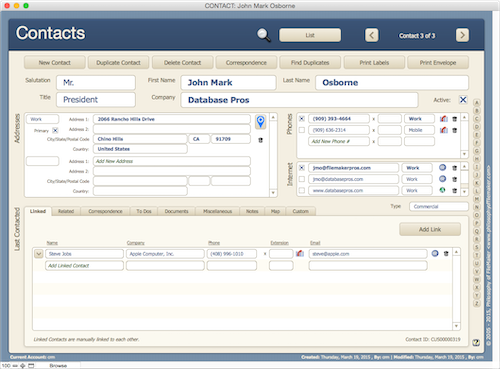This screenshot has width=500, height=369.
Task: Click the Duplicate Contact button
Action: pos(118,63)
